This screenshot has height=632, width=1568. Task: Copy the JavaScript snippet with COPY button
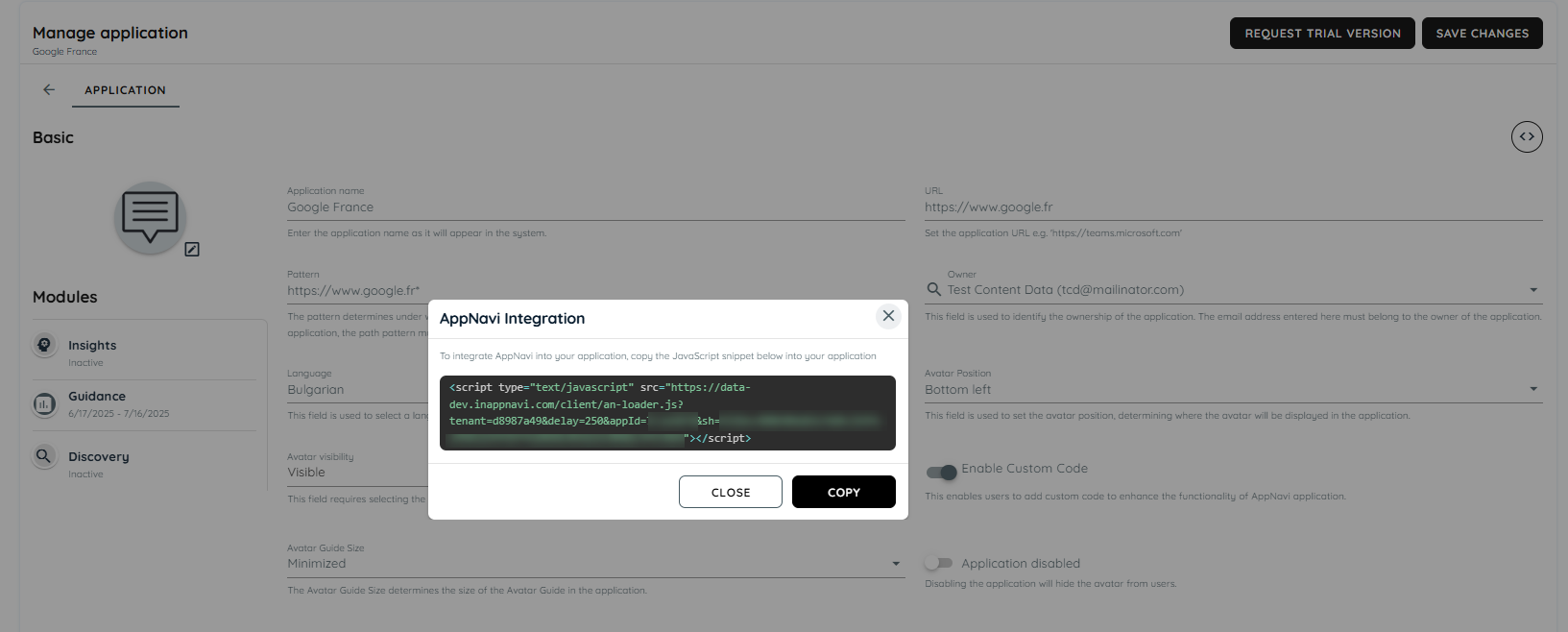844,492
